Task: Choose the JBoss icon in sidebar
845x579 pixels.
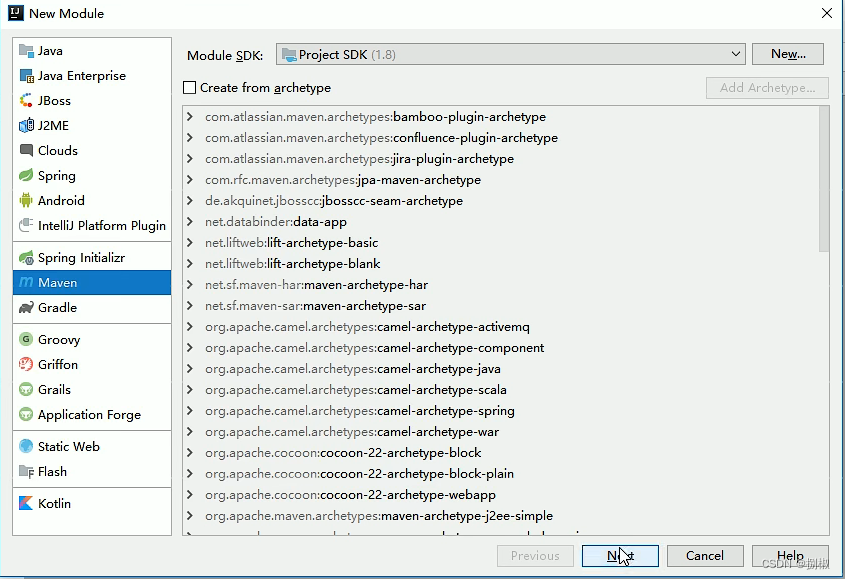Action: click(x=26, y=101)
